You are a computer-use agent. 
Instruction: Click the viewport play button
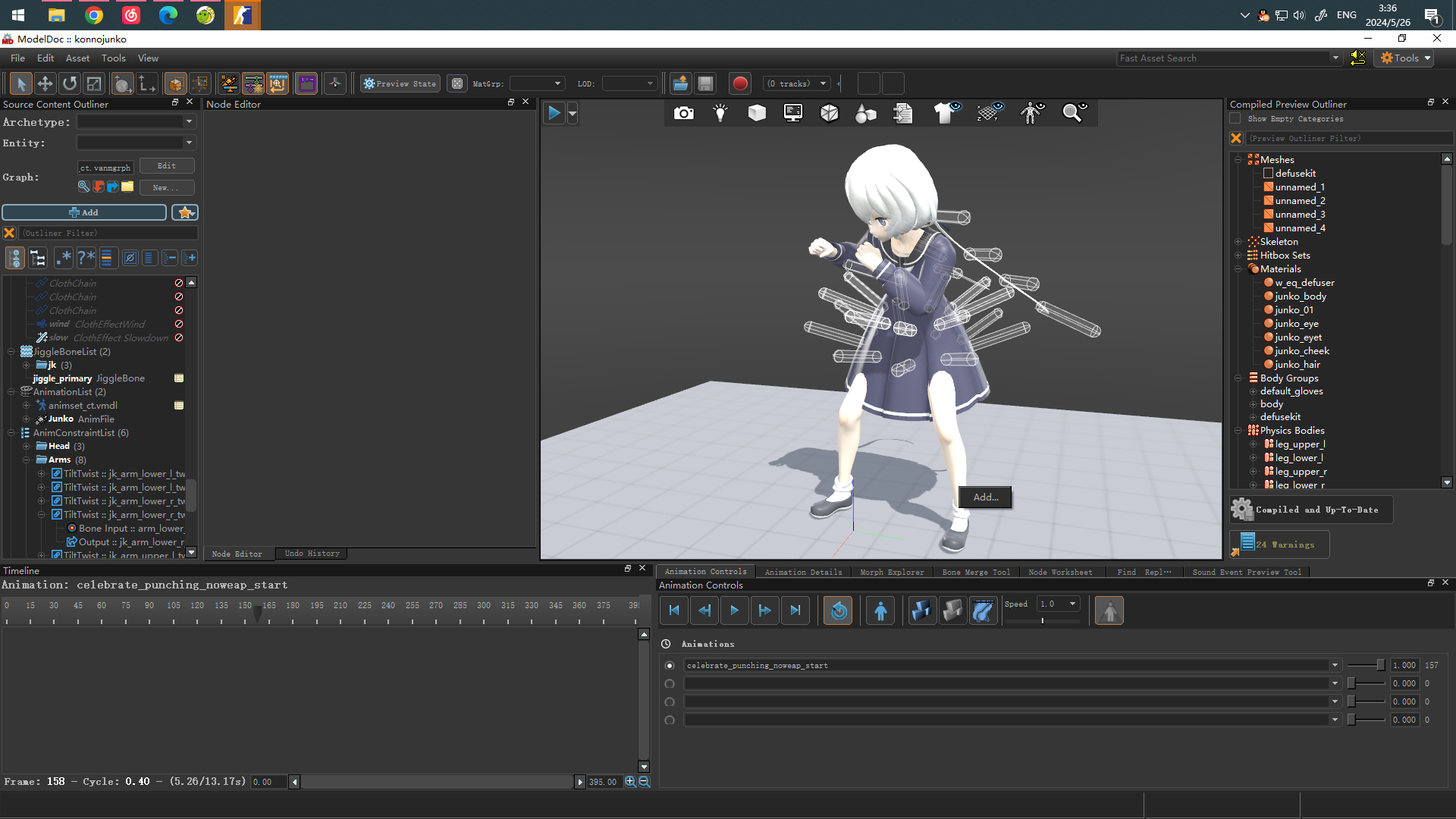pos(554,113)
